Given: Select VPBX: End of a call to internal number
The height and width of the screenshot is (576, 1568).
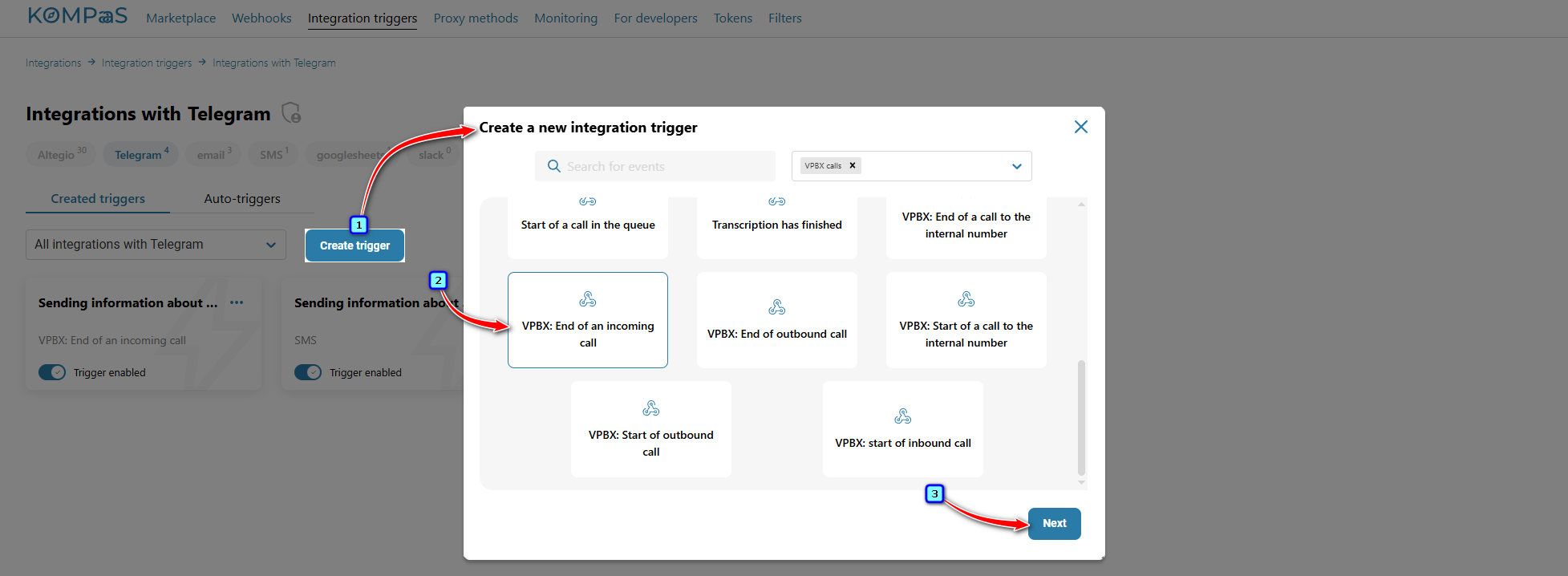Looking at the screenshot, I should 966,227.
